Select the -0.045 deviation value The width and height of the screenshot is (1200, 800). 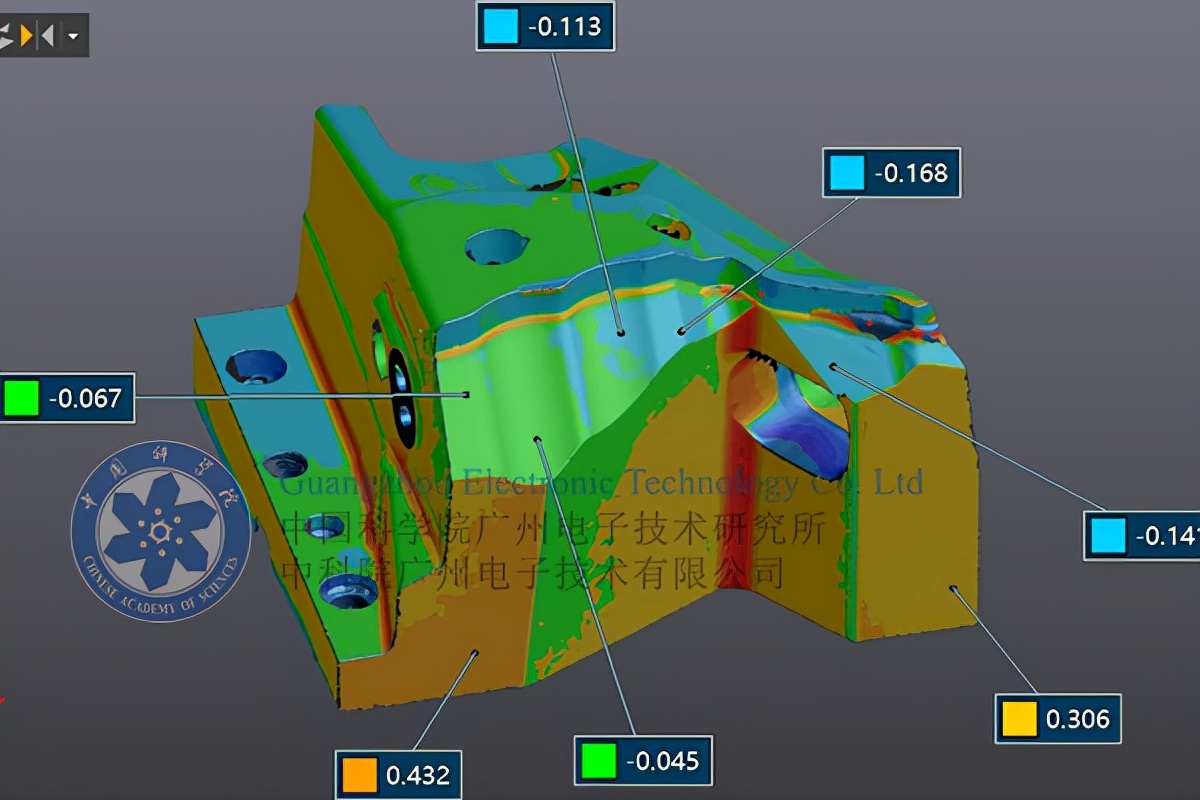point(662,761)
